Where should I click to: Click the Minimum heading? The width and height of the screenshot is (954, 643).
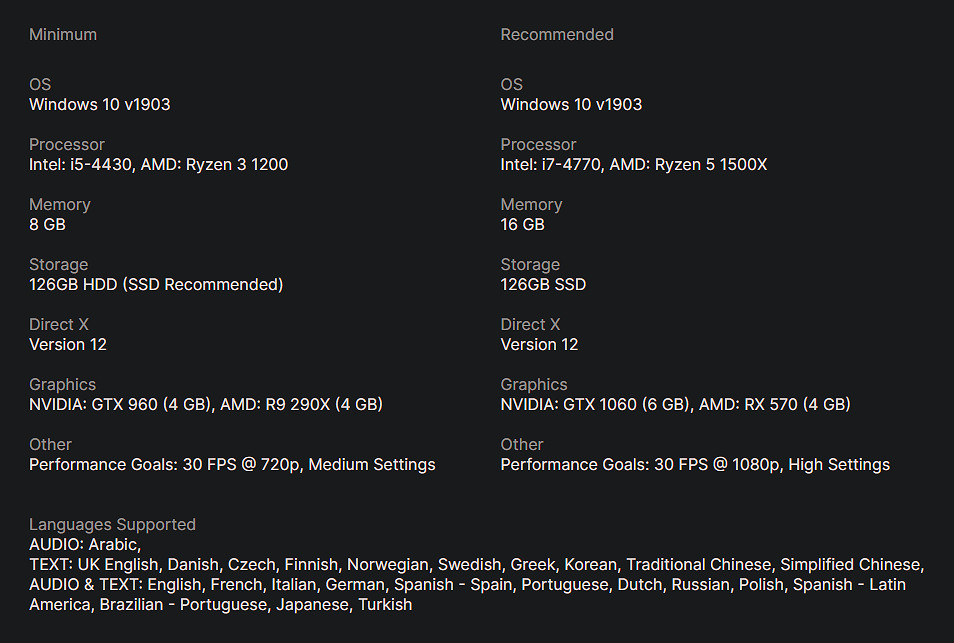[x=63, y=34]
